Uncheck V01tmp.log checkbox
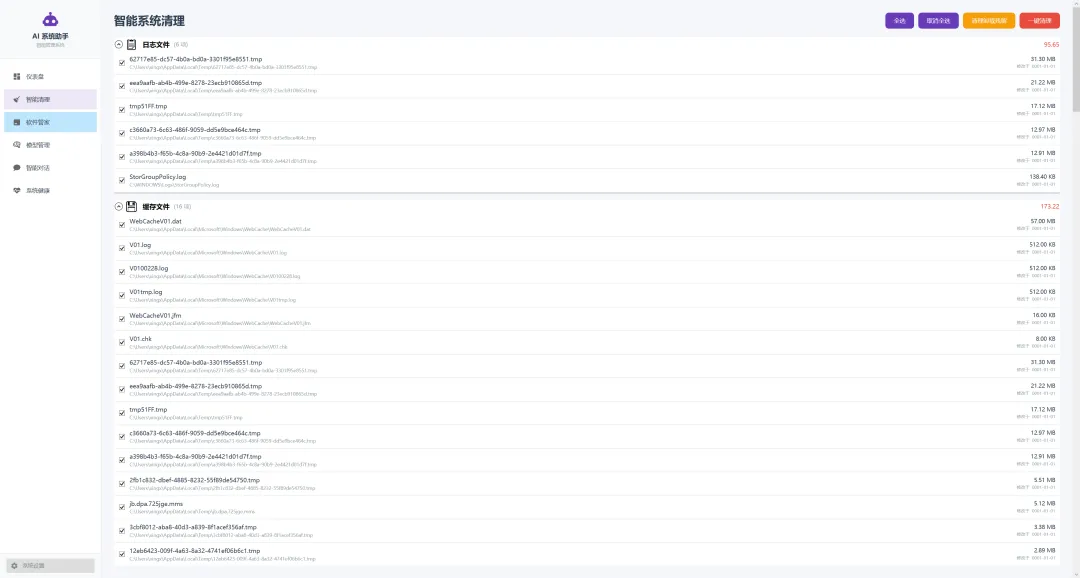 click(x=122, y=295)
